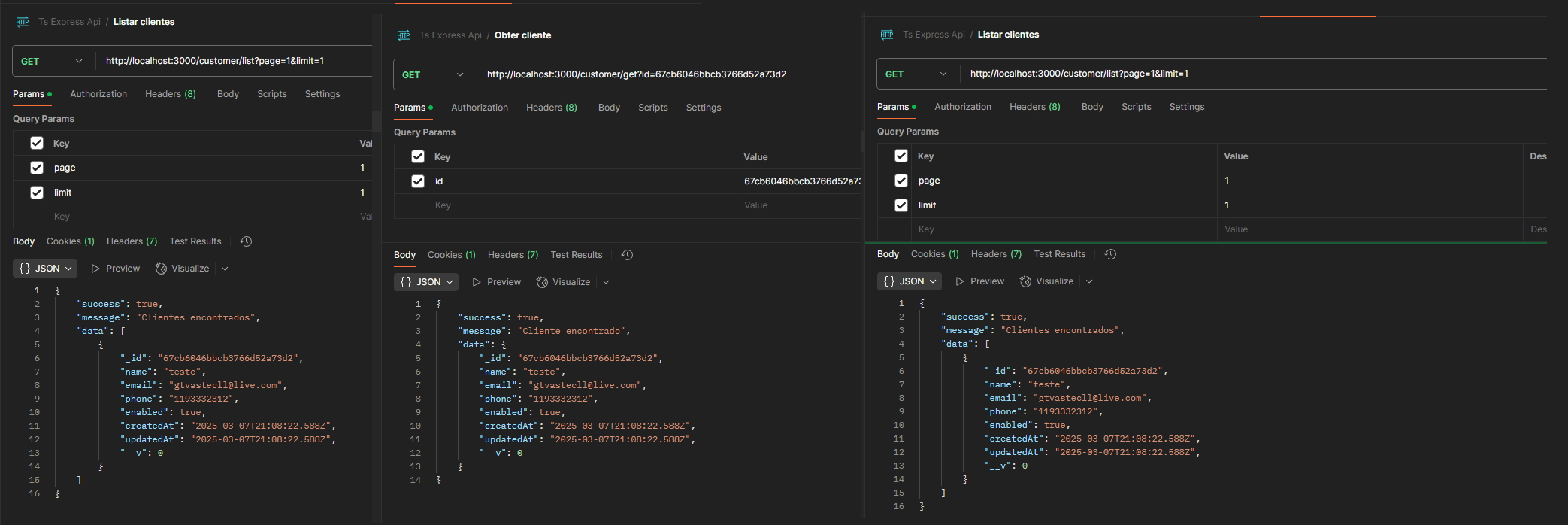The height and width of the screenshot is (525, 1568).
Task: Click Visualize icon in right panel
Action: [1025, 281]
